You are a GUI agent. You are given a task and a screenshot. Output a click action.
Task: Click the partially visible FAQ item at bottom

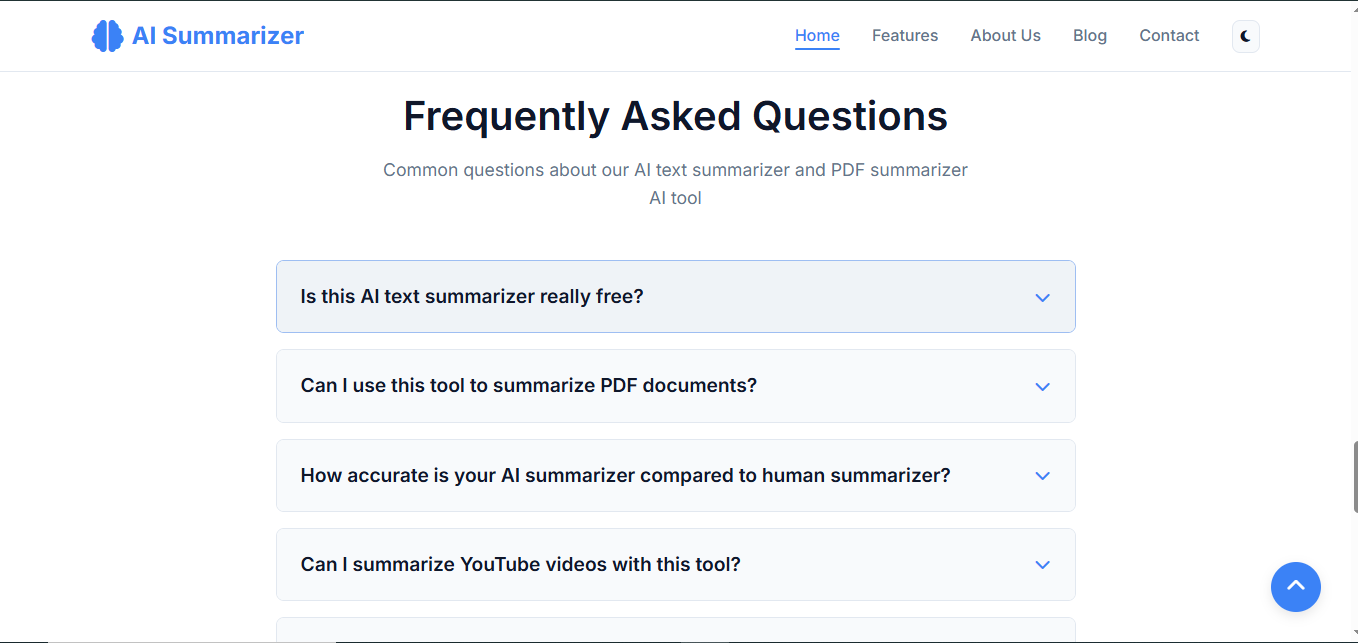pyautogui.click(x=675, y=630)
